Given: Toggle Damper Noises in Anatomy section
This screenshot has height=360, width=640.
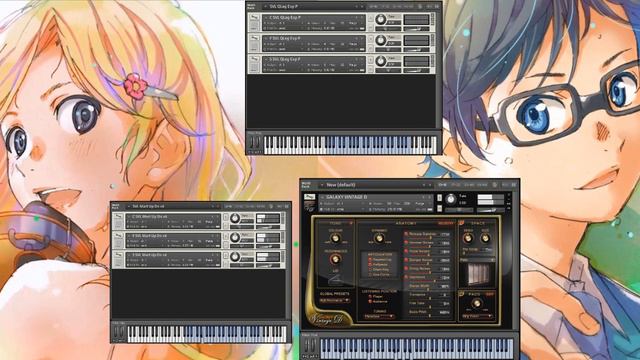Looking at the screenshot, I should point(406,260).
